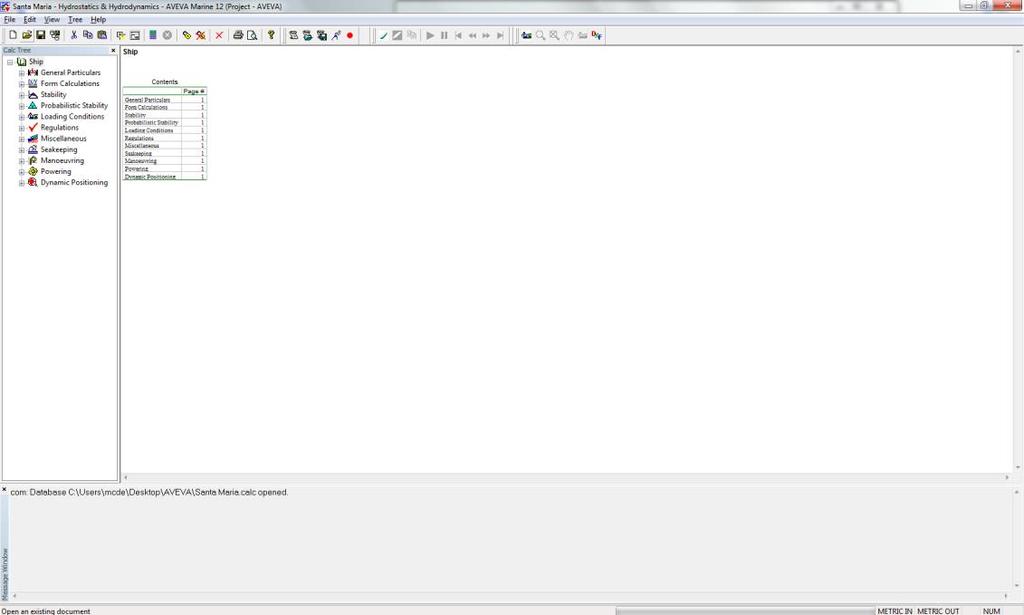Click the METRIC IN status bar indicator
This screenshot has height=615, width=1024.
(x=895, y=611)
